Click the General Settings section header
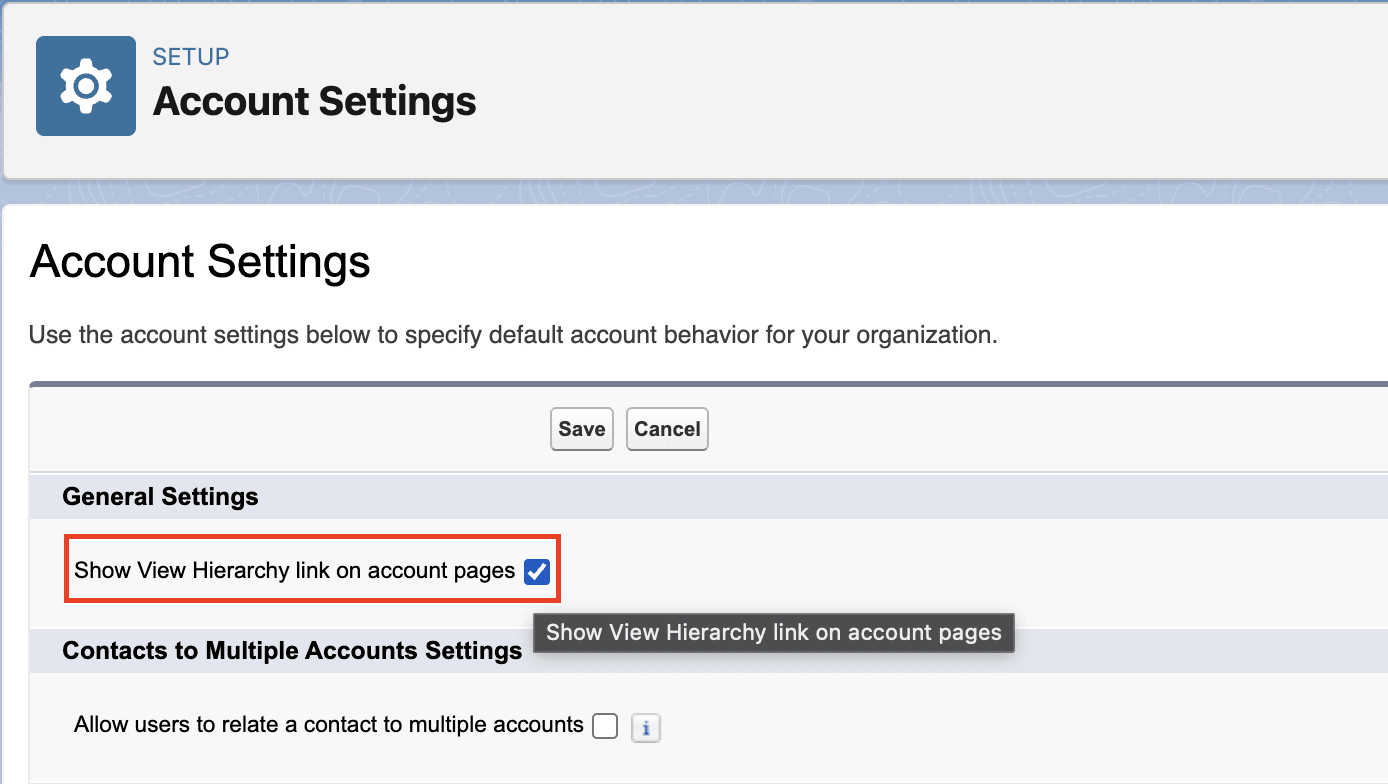This screenshot has width=1388, height=784. tap(160, 496)
